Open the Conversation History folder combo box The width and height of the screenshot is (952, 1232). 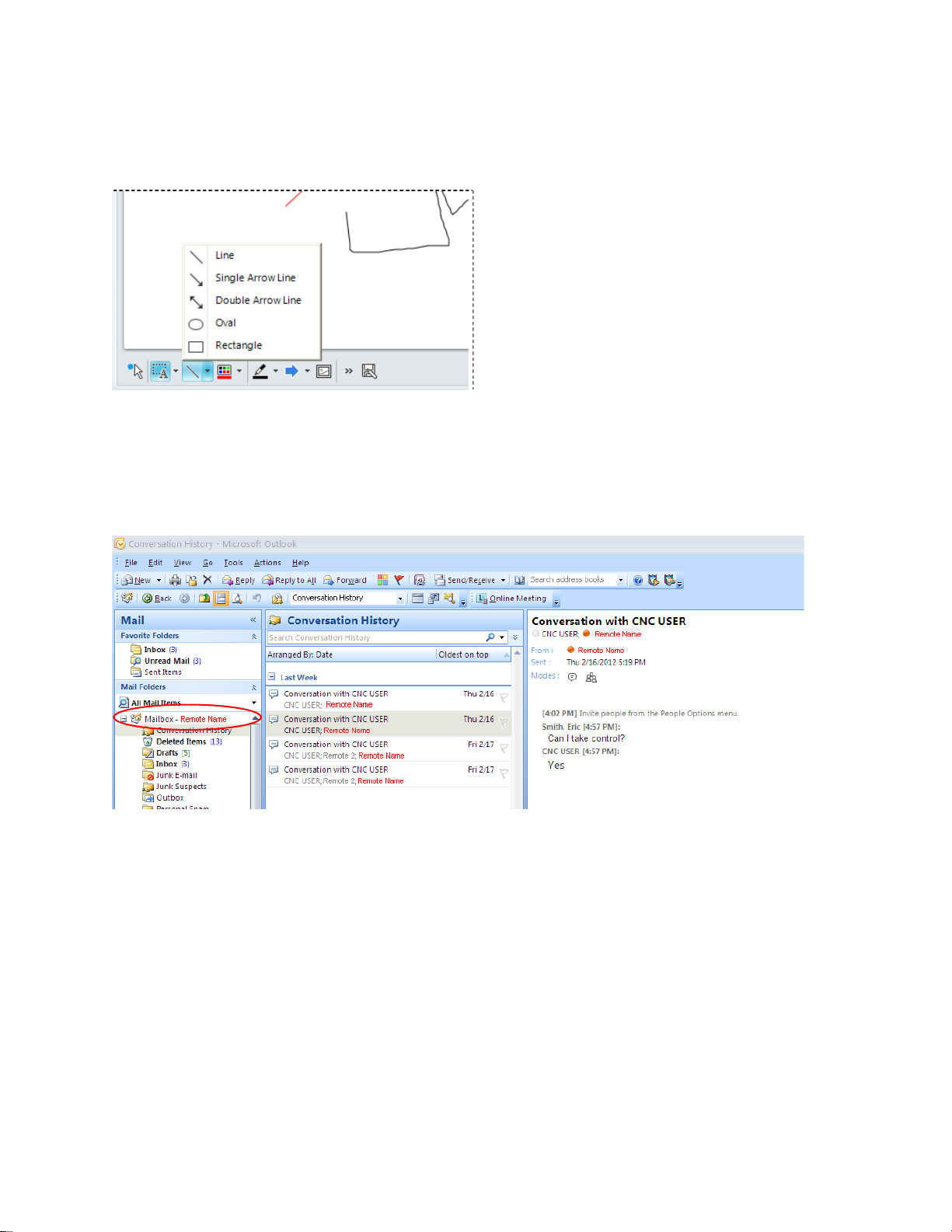pyautogui.click(x=347, y=599)
